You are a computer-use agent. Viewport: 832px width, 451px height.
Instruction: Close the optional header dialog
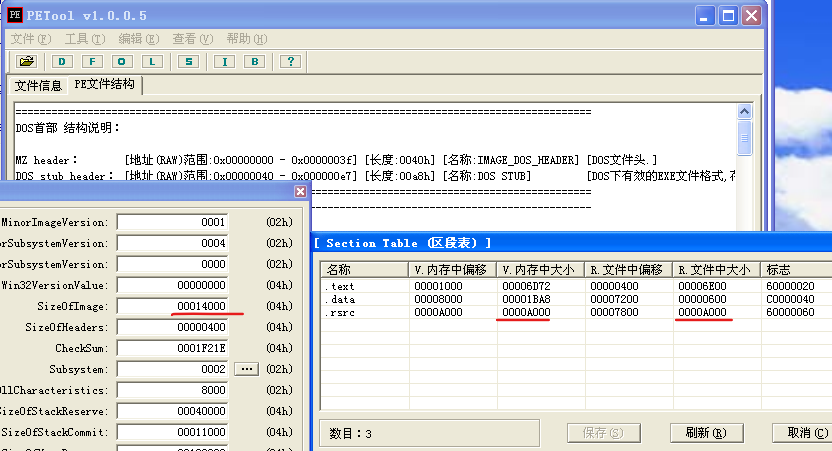(300, 192)
